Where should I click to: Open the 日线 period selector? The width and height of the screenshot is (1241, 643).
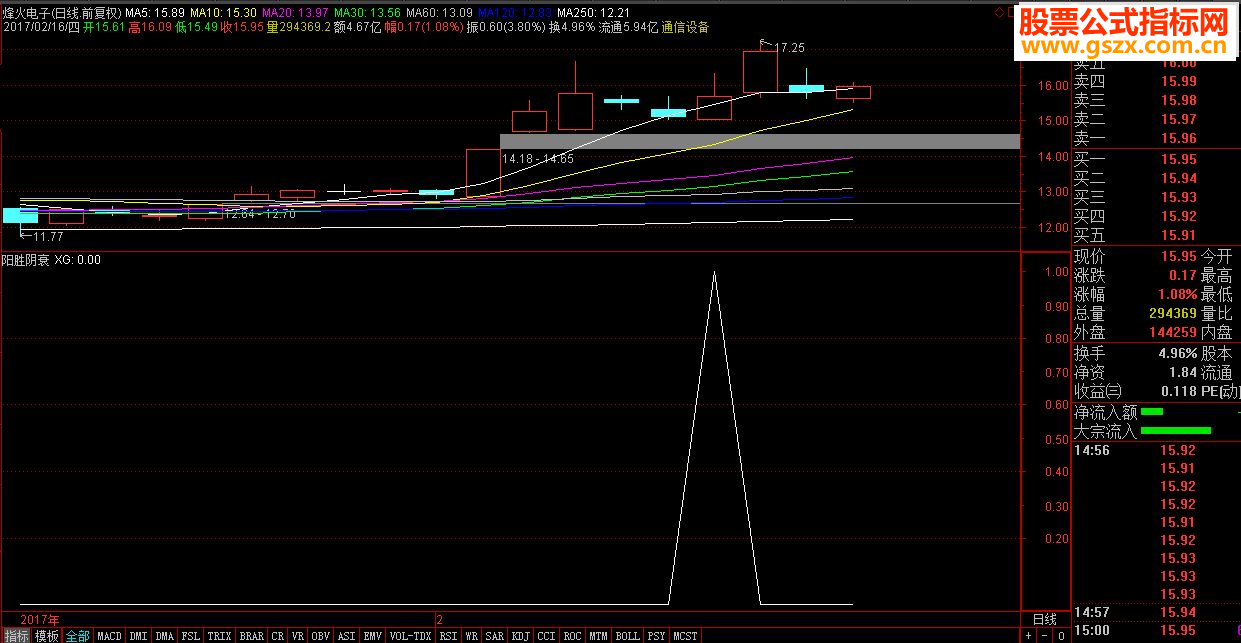(x=1044, y=620)
